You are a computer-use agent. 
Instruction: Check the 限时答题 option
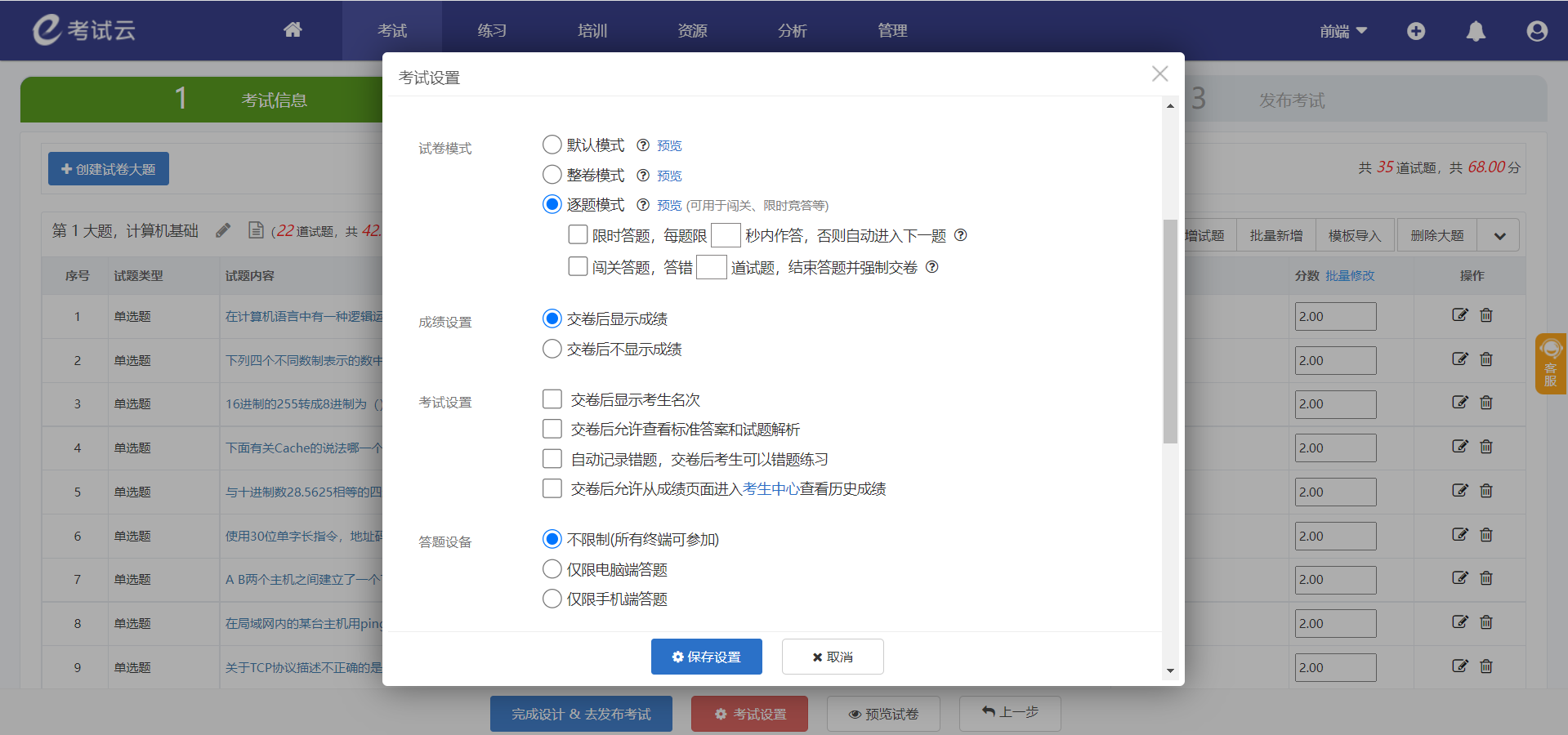578,235
